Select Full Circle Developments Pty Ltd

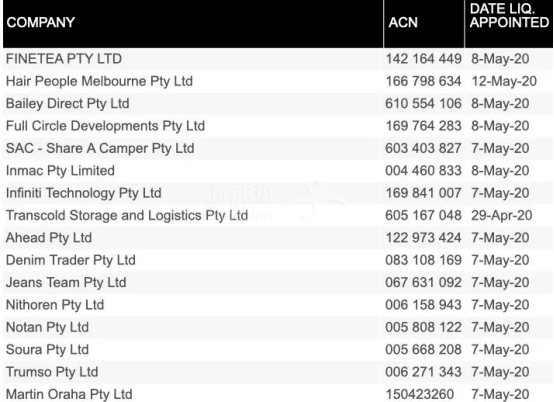click(105, 126)
